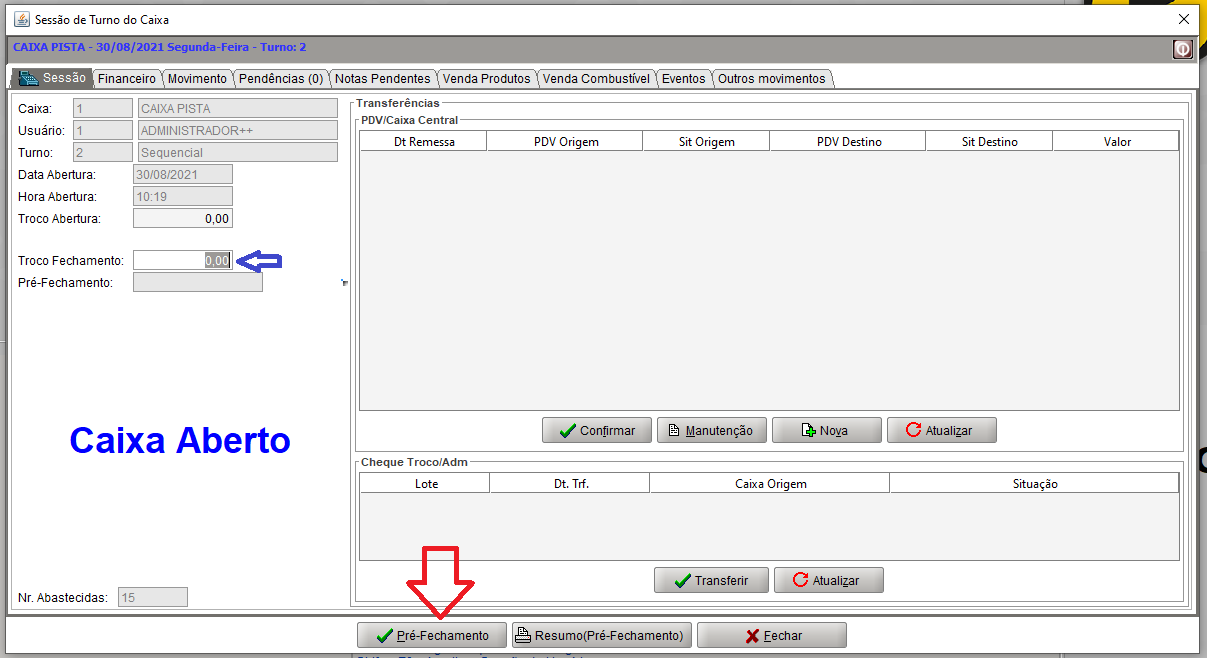This screenshot has width=1207, height=658.
Task: Refresh Cheque Troco/Adm list with Atualizar
Action: pos(828,580)
